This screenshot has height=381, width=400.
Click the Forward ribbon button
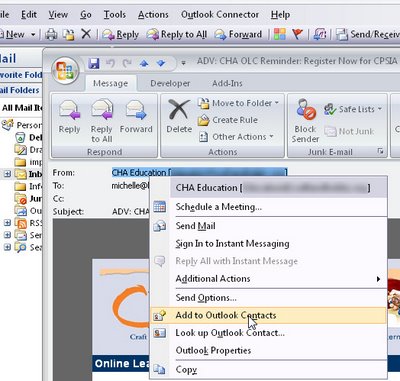[x=136, y=117]
